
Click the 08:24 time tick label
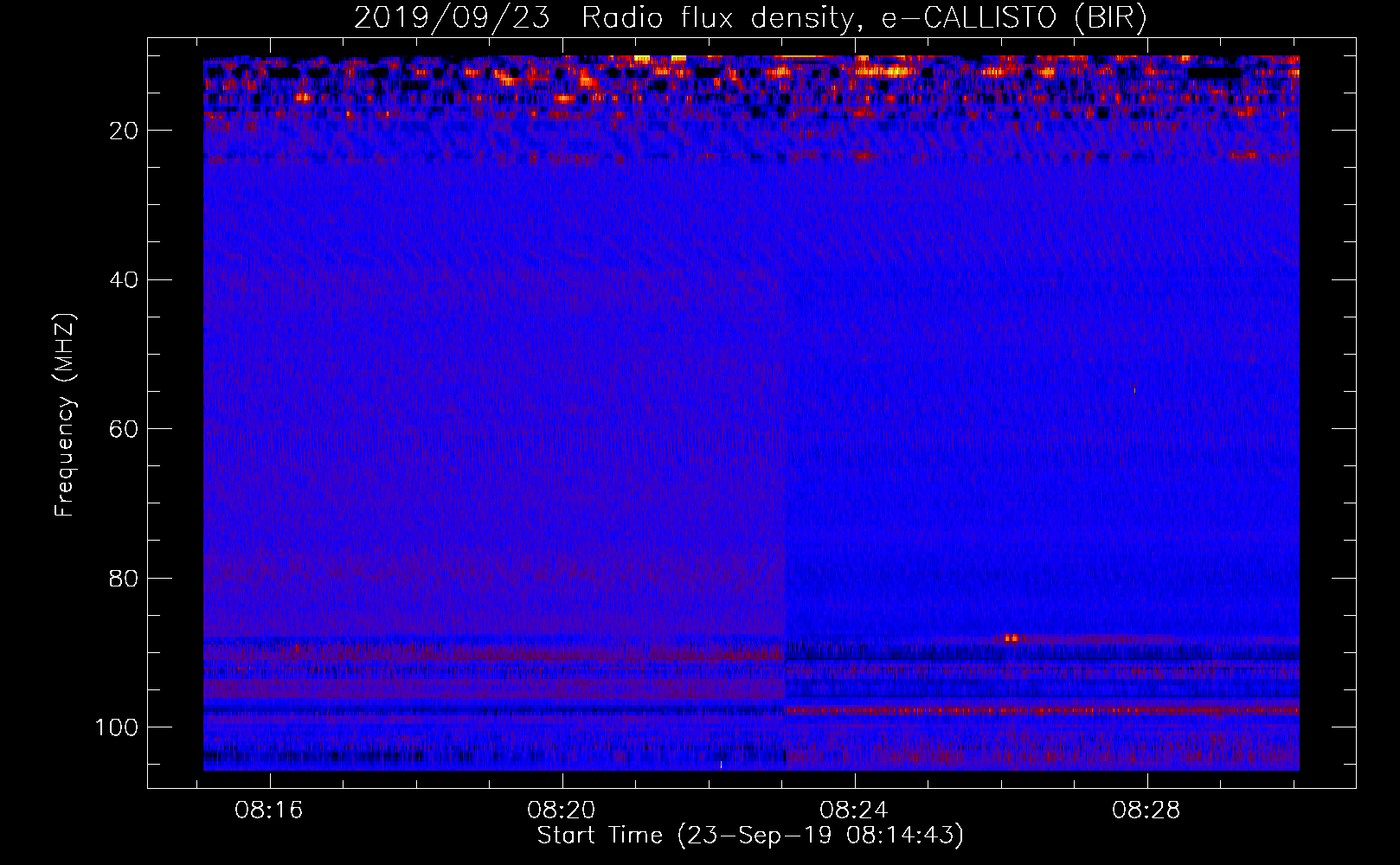point(854,811)
